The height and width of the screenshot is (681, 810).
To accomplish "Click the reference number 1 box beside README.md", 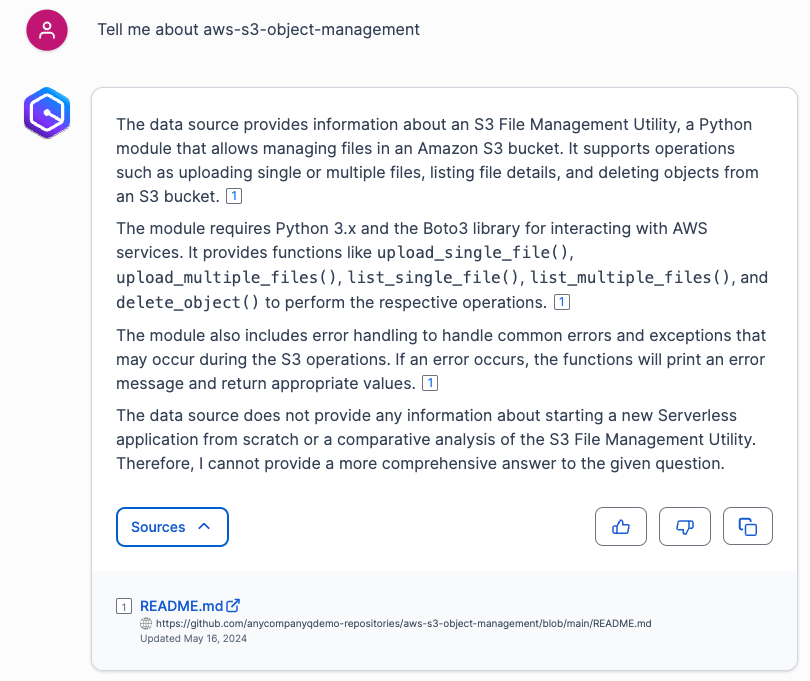I will coord(124,606).
